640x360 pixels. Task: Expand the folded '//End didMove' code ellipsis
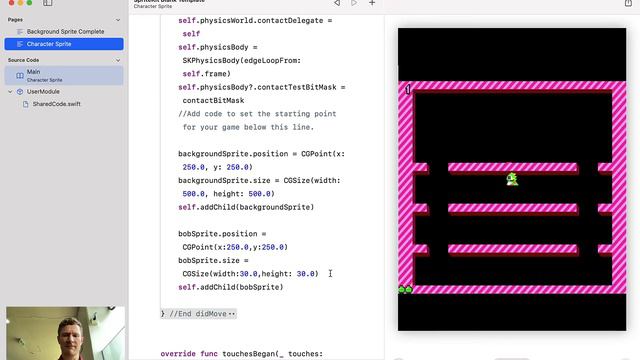pyautogui.click(x=232, y=314)
